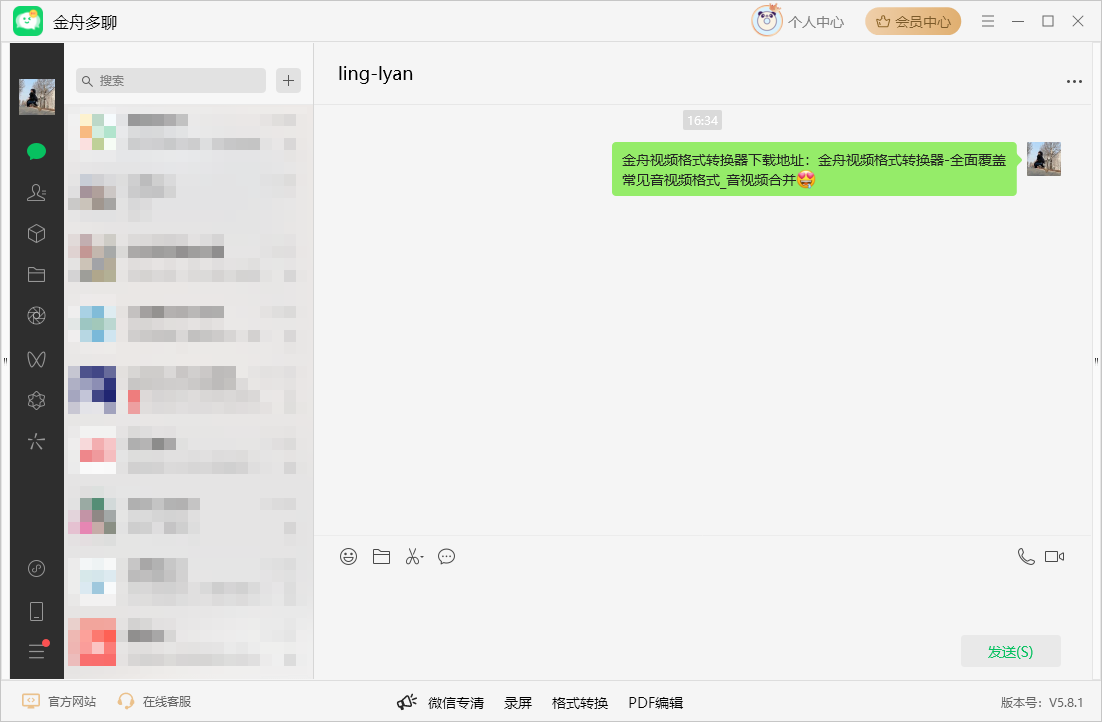This screenshot has width=1102, height=722.
Task: Open the moments aperture icon in sidebar
Action: coord(37,316)
